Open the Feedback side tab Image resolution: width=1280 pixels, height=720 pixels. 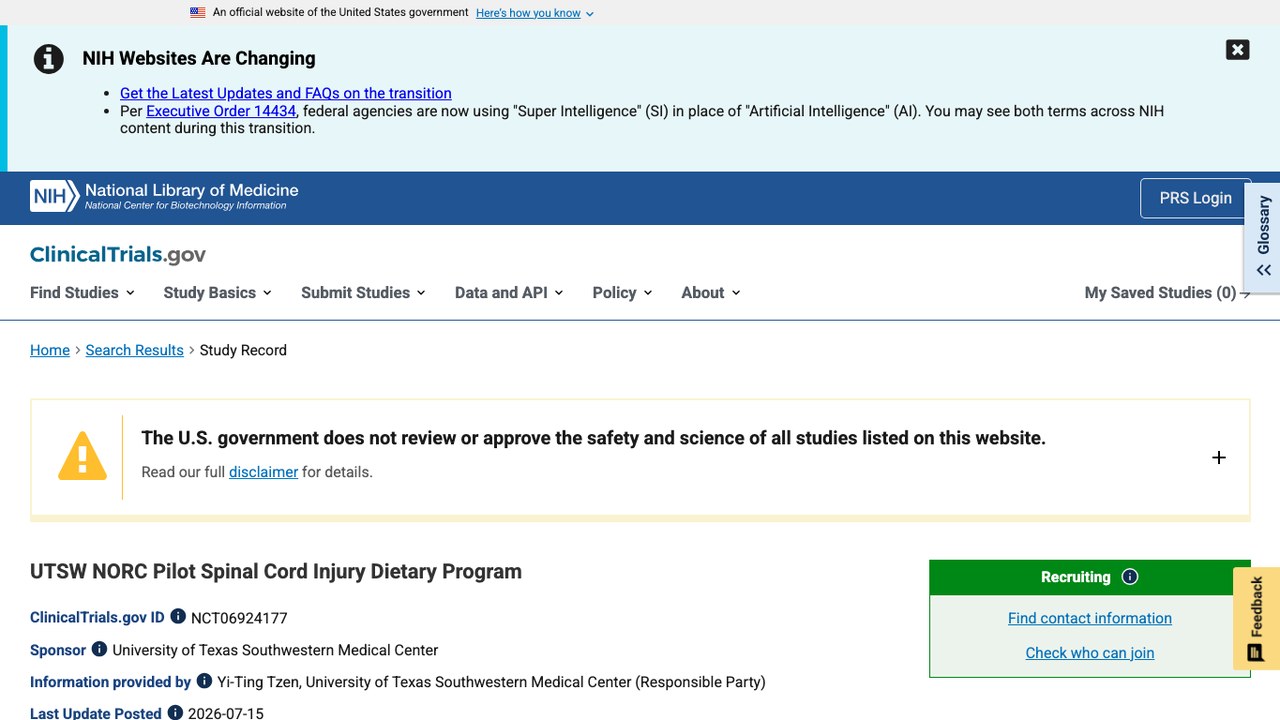(1257, 618)
